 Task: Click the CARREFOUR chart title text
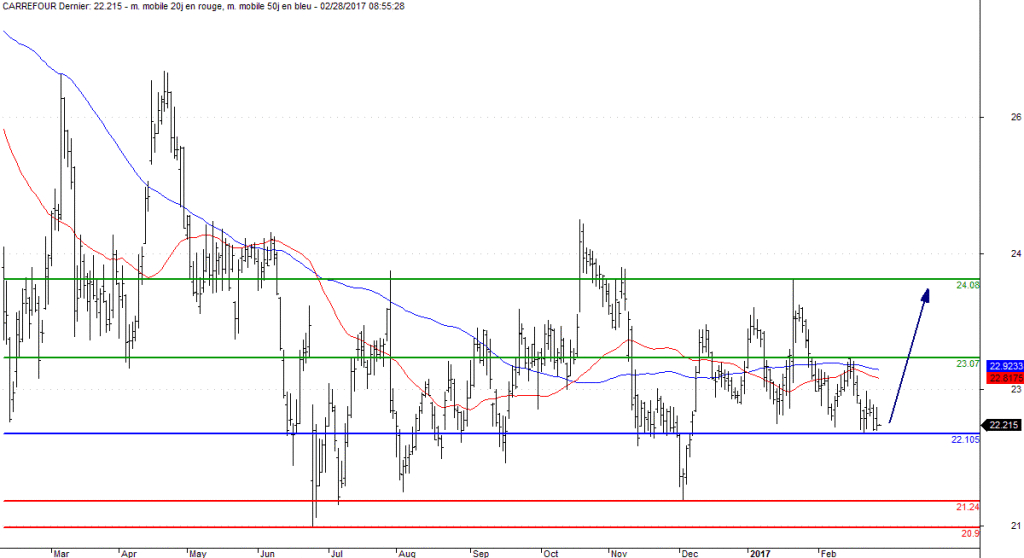pos(204,6)
